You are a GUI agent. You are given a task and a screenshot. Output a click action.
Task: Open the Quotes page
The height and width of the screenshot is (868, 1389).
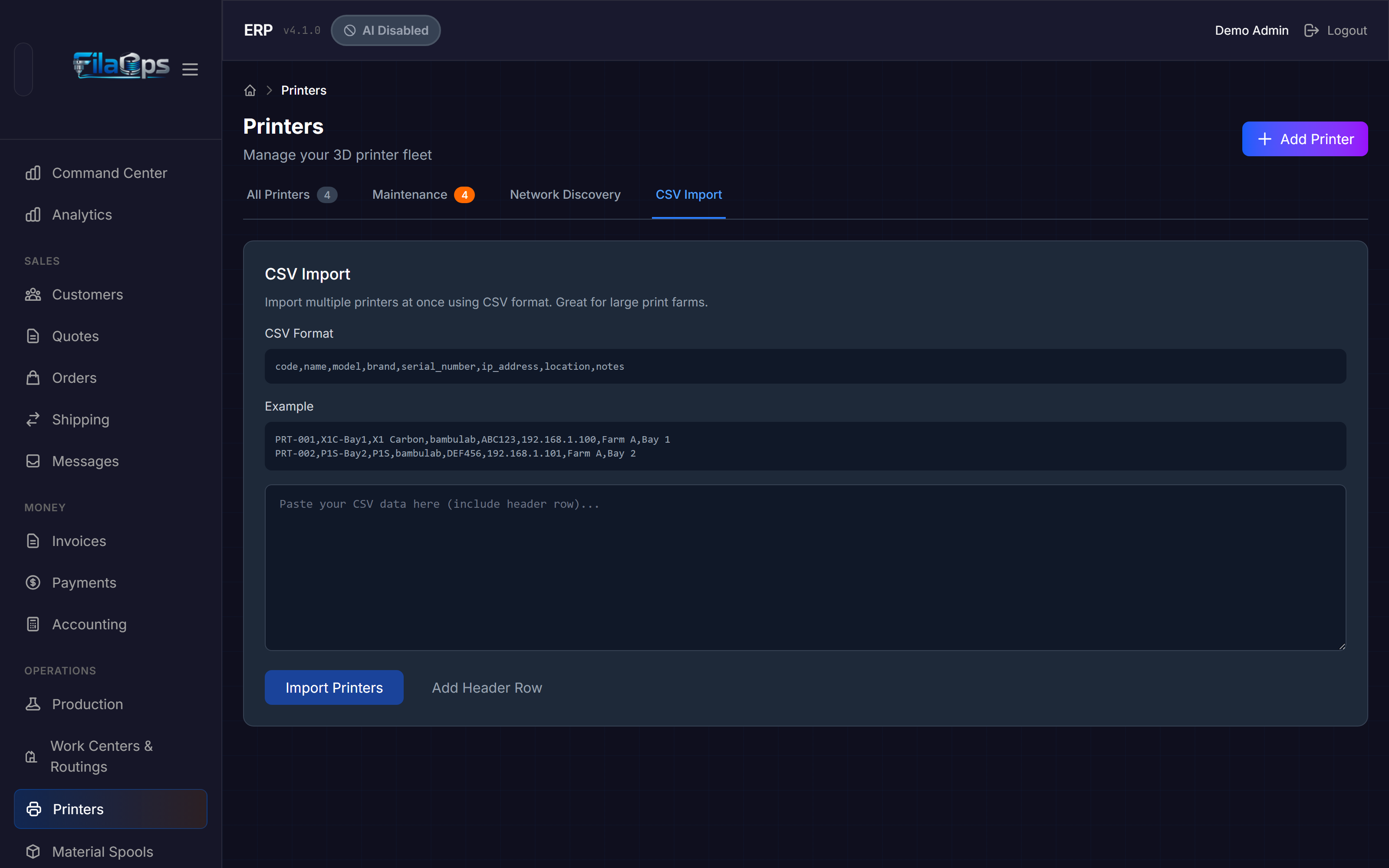[111, 336]
